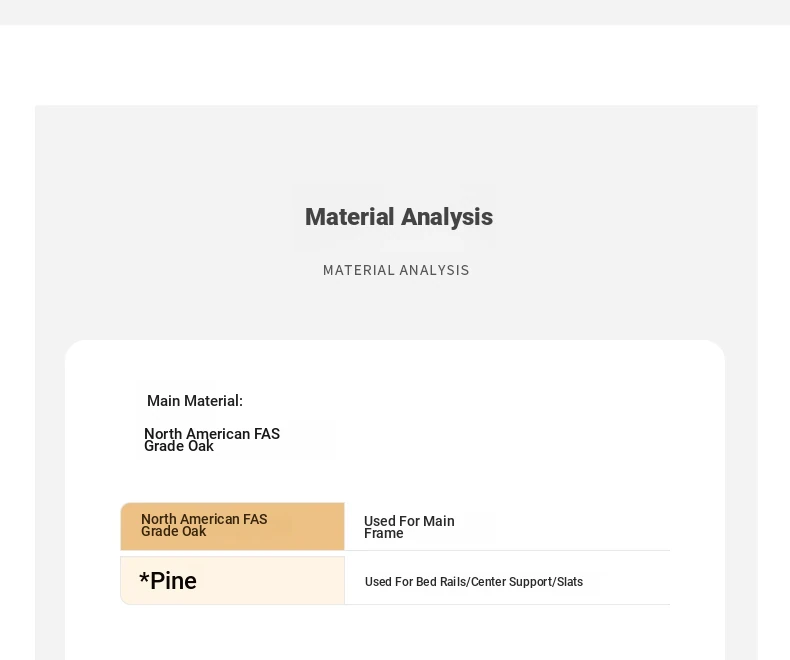This screenshot has width=790, height=660.
Task: Click the Main Material: label
Action: 195,401
